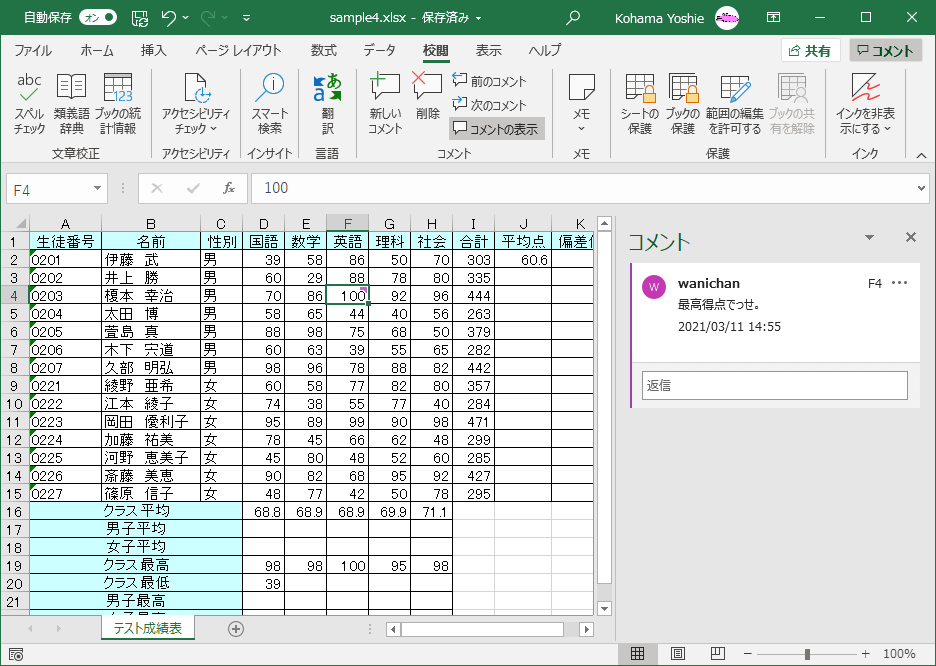Viewport: 936px width, 666px height.
Task: Click the 返信 reply input field
Action: point(775,385)
